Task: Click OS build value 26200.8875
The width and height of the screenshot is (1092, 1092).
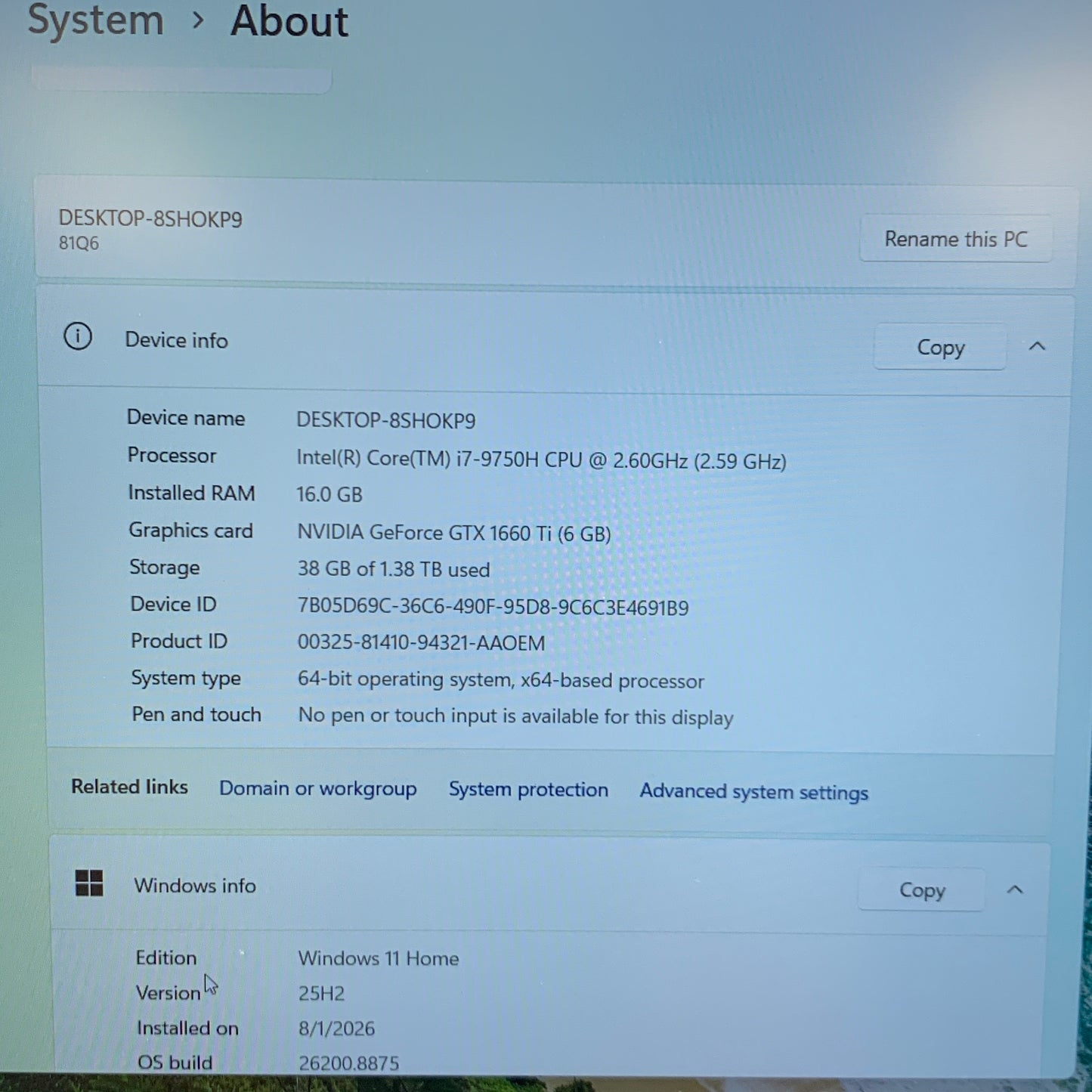Action: pos(348,1063)
